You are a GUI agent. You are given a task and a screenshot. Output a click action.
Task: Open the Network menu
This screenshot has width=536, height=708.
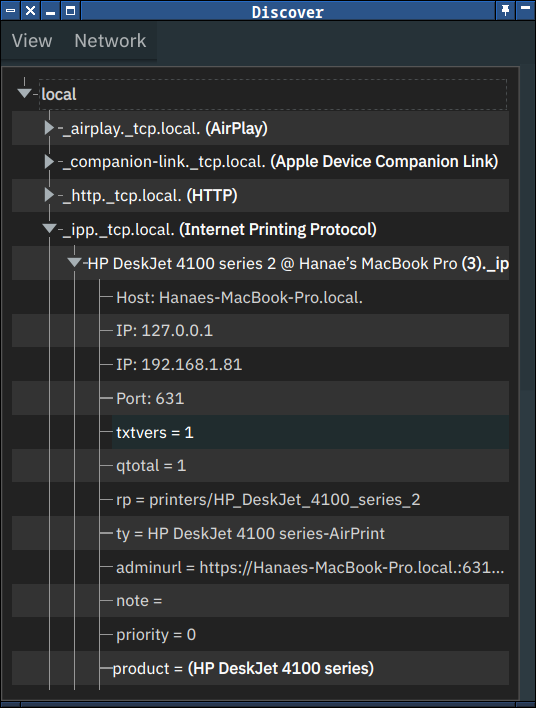pyautogui.click(x=110, y=41)
